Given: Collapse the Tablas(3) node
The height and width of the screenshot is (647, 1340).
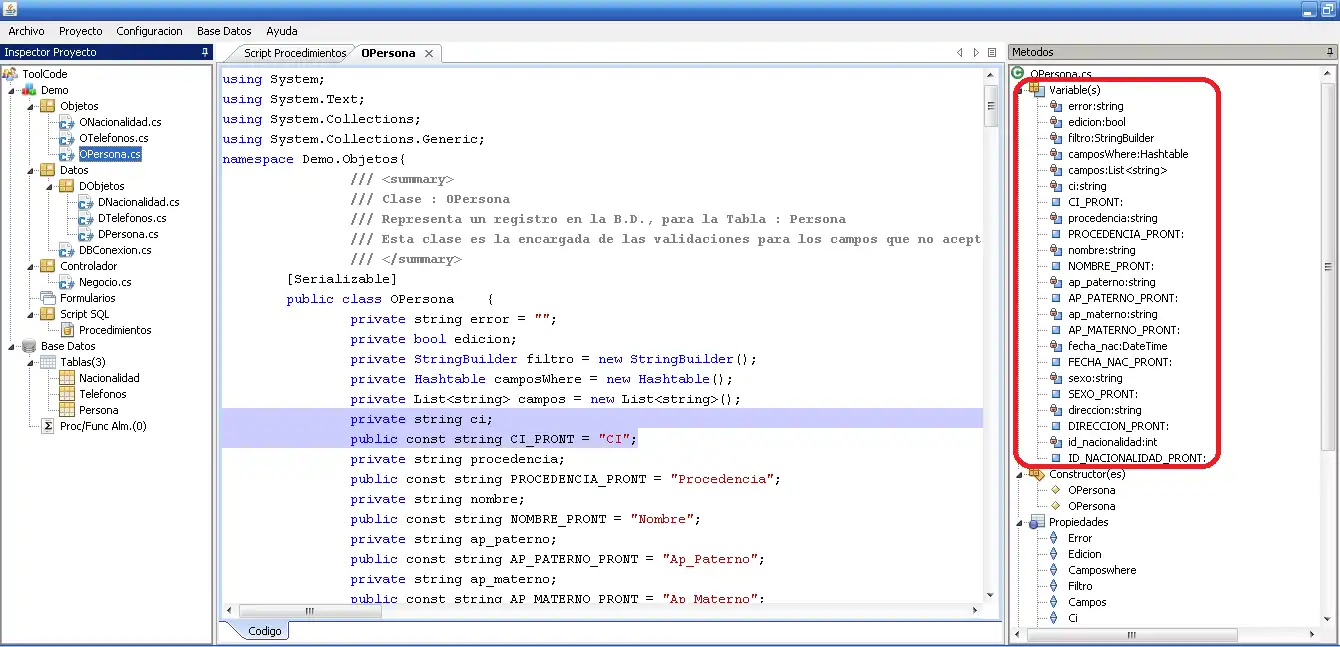Looking at the screenshot, I should point(32,362).
